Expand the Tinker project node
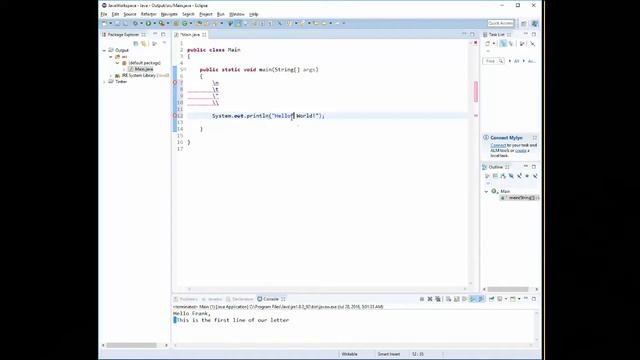Viewport: 640px width, 360px height. tap(104, 82)
